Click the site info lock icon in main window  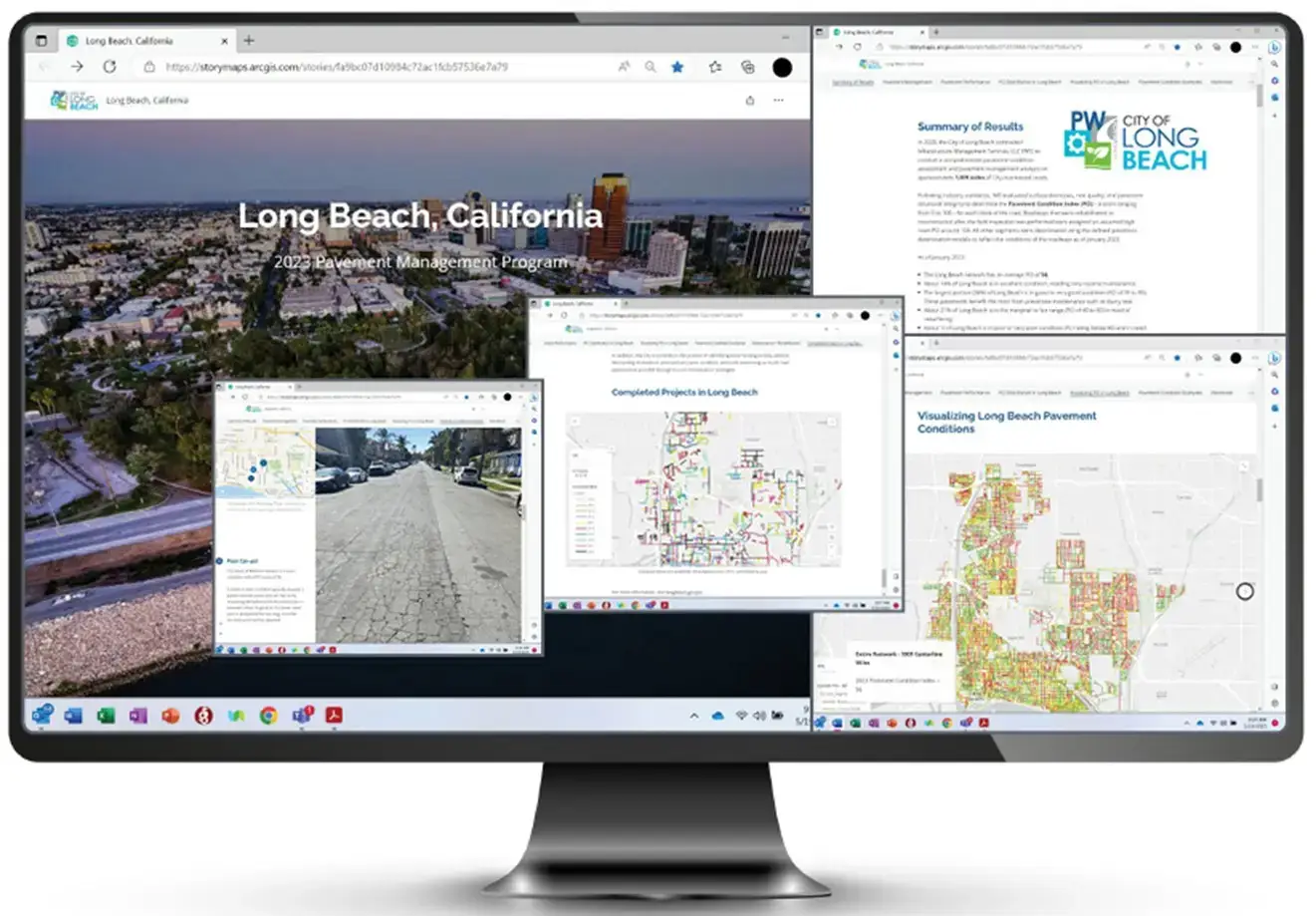tap(149, 67)
